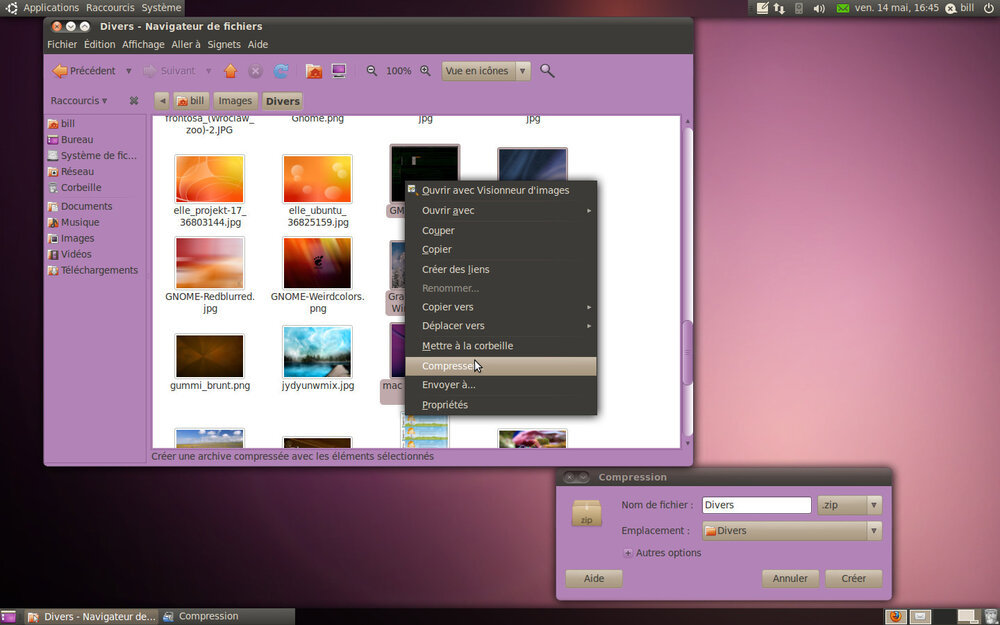
Task: Open the Vue en icônes view dropdown
Action: click(x=487, y=71)
